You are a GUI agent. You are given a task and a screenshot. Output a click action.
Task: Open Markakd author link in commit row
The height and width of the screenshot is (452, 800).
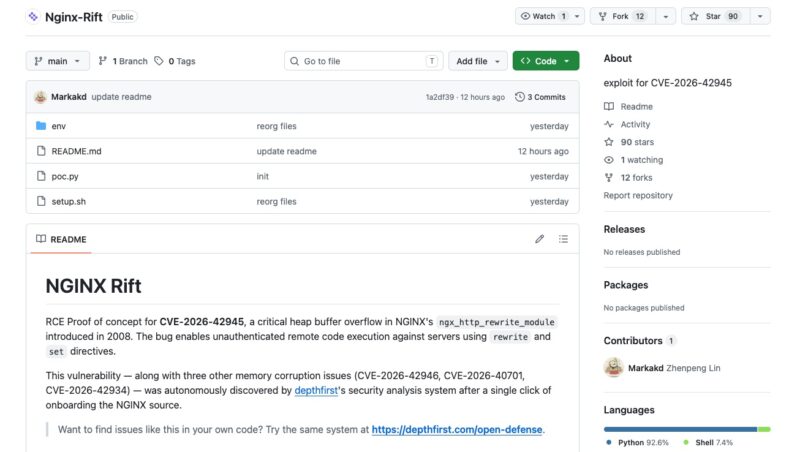(68, 97)
